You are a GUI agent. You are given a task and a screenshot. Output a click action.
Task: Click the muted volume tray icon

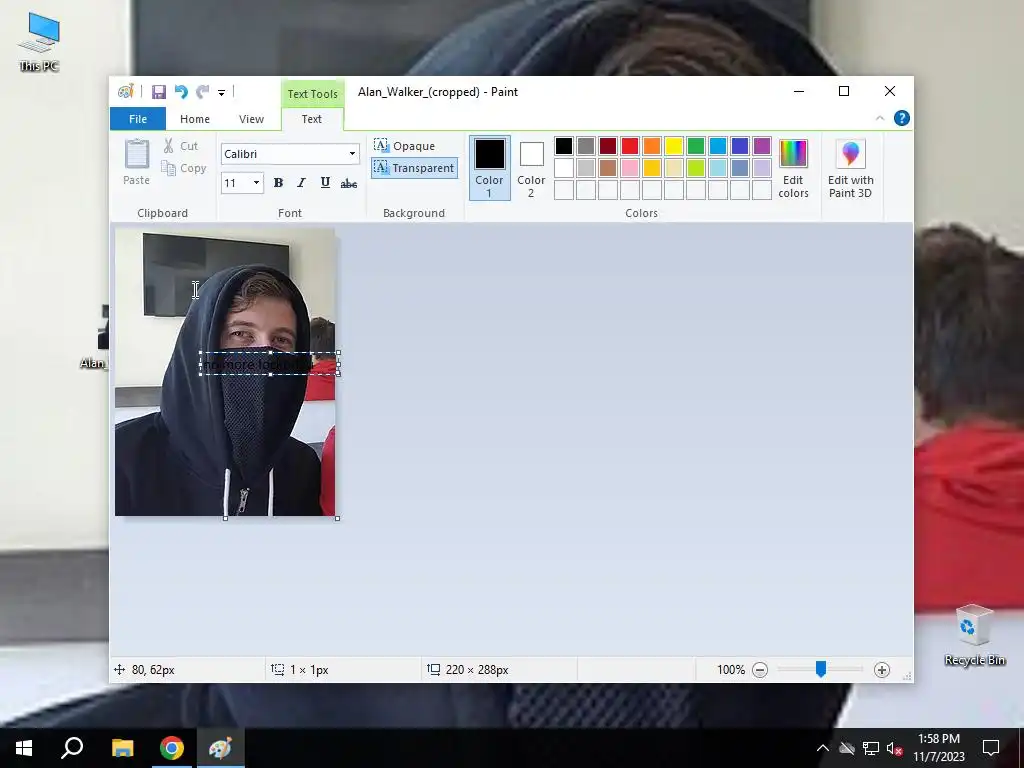click(895, 748)
